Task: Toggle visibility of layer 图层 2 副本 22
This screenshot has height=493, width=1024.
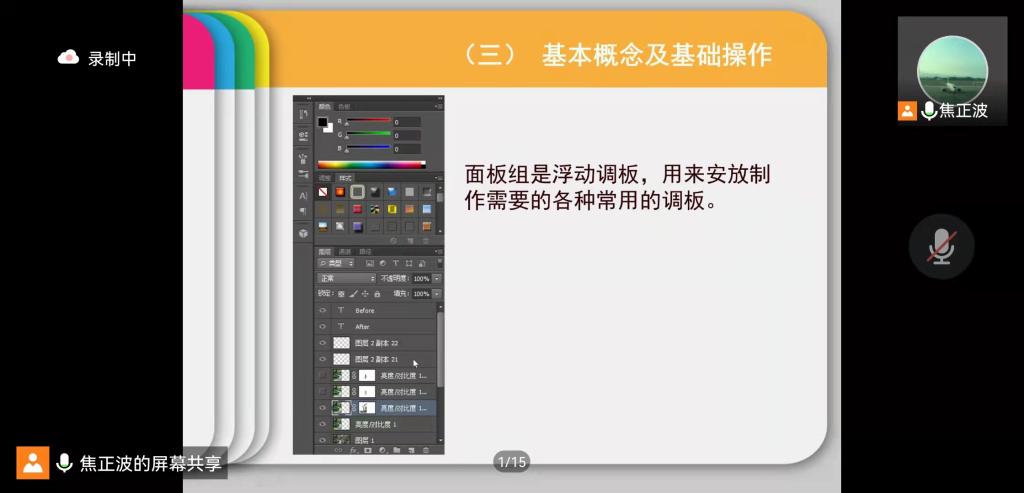Action: 322,342
